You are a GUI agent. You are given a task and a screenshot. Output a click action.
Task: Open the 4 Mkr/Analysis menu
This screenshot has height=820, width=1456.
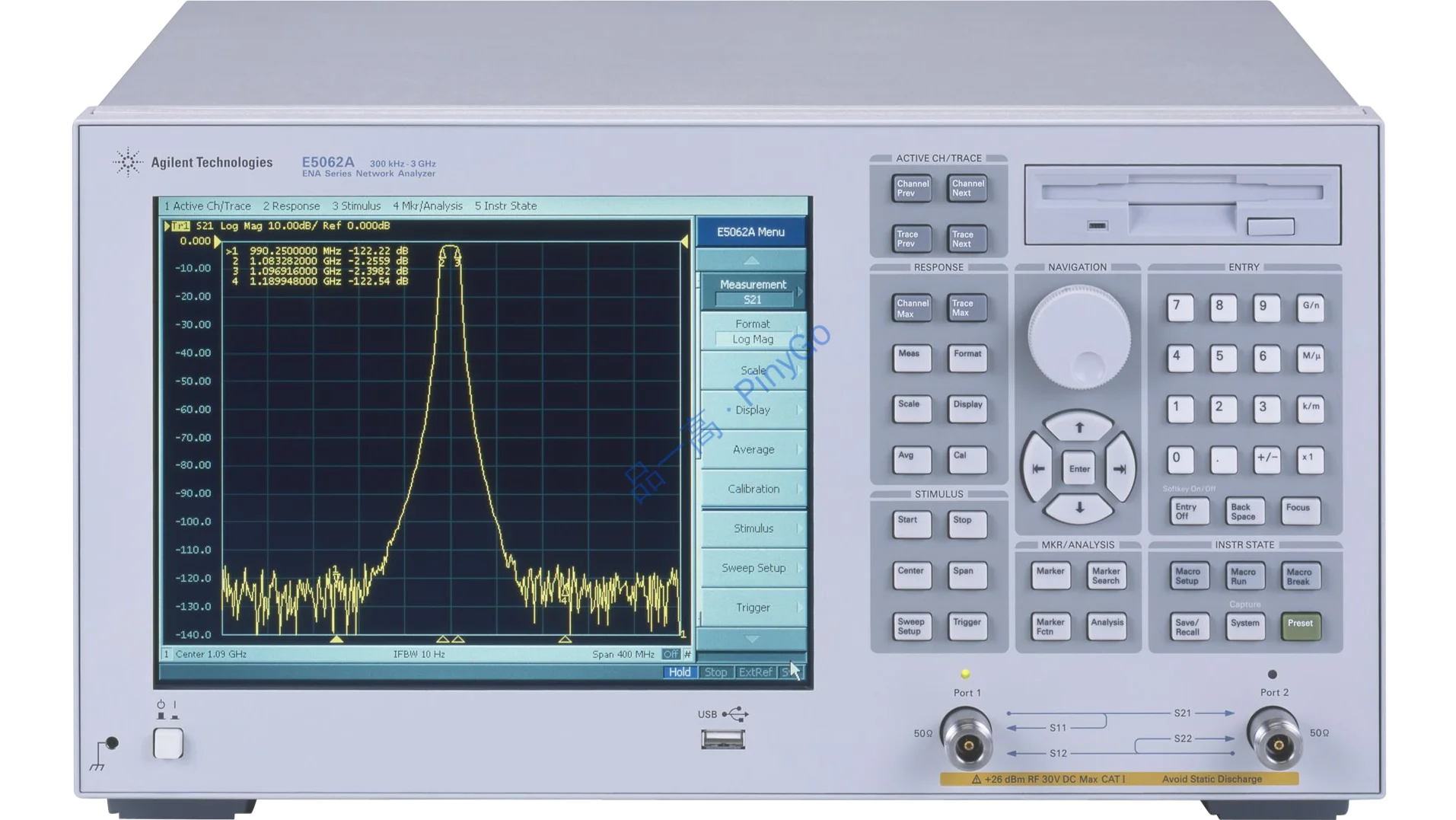point(428,206)
